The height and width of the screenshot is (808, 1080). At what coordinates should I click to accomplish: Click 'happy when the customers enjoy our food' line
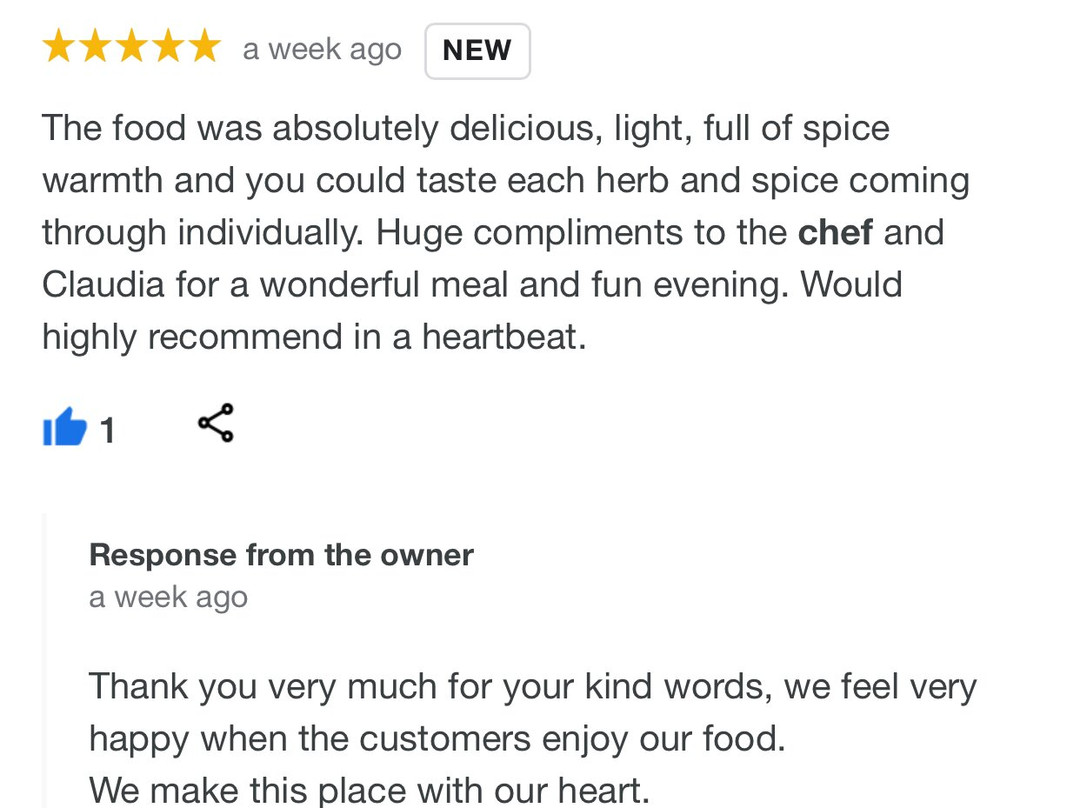437,740
